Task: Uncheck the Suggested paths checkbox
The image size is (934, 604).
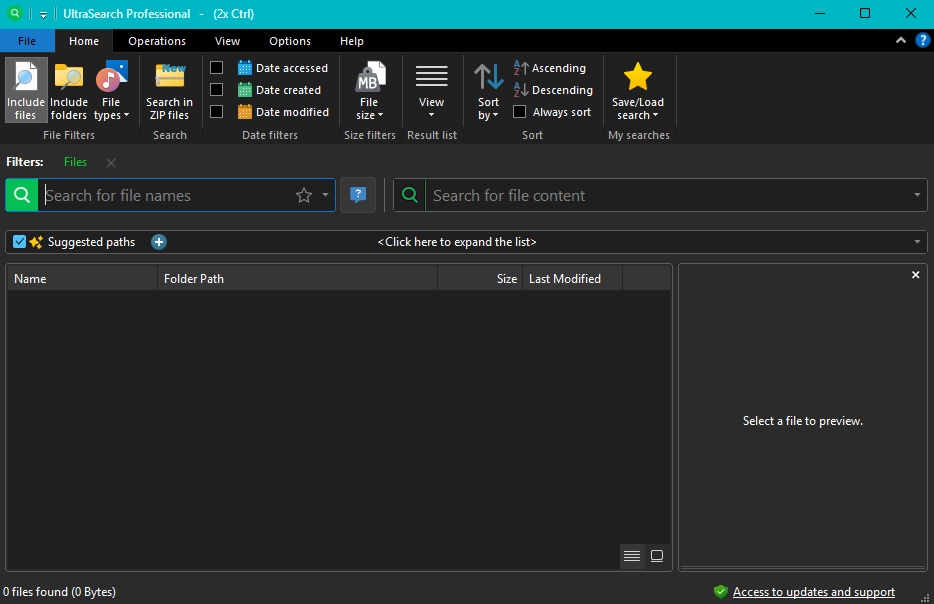Action: point(20,242)
